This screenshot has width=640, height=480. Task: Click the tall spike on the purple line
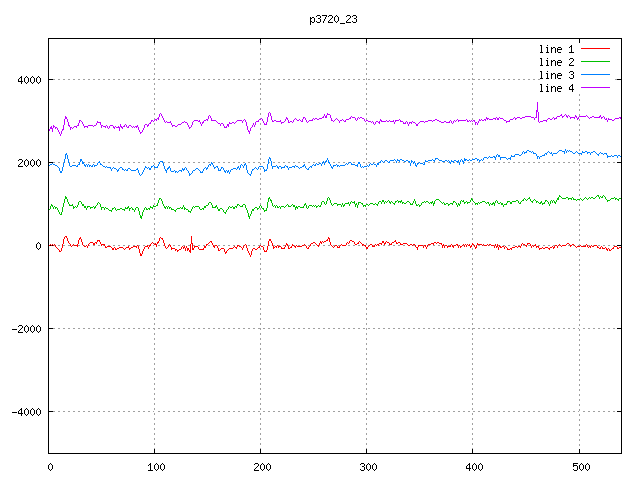point(537,106)
